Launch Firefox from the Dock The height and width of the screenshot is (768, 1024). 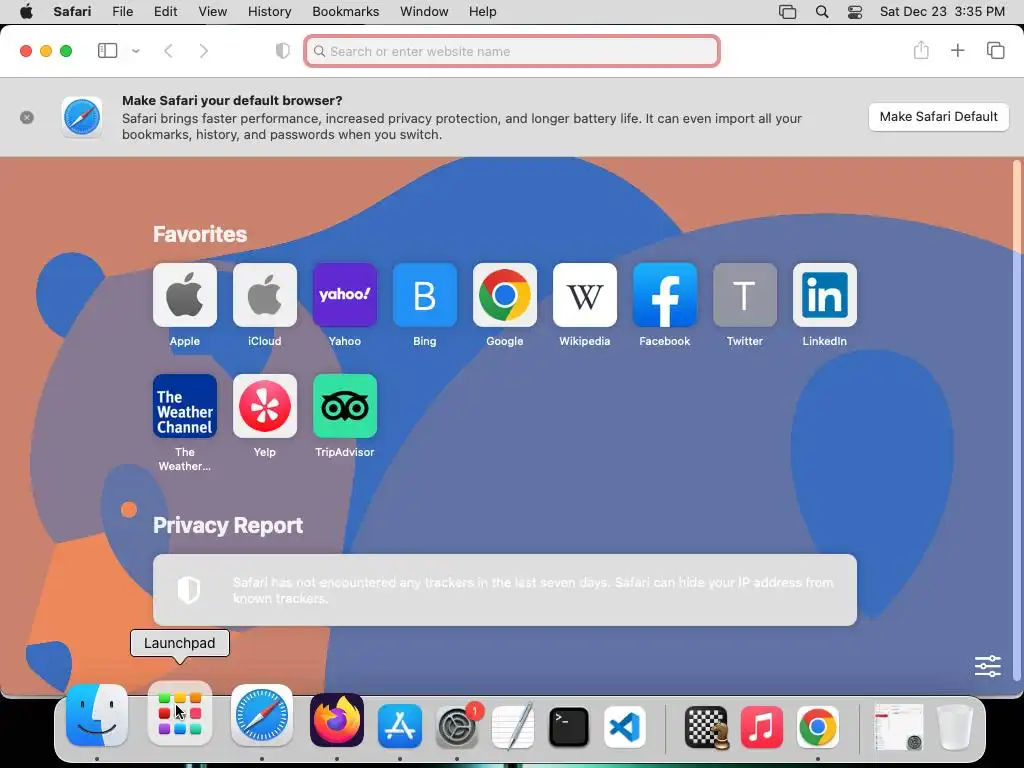(337, 720)
